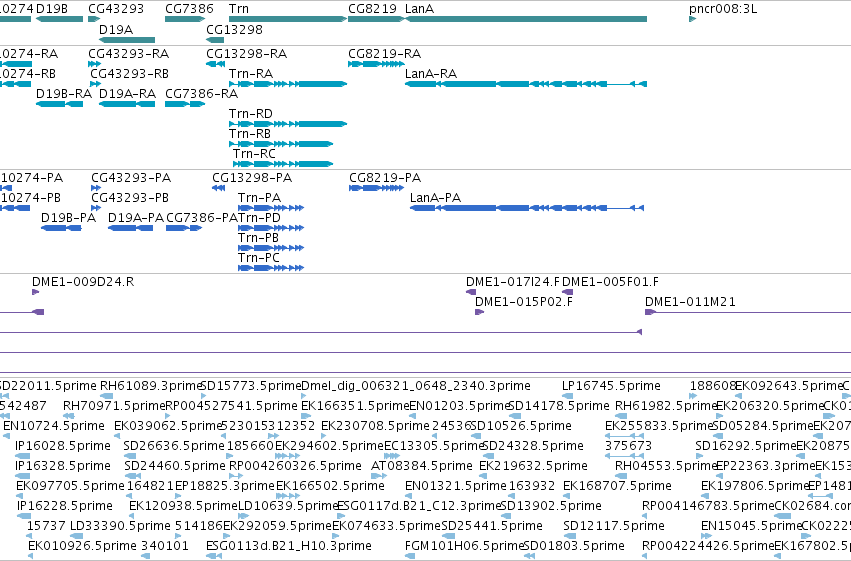The height and width of the screenshot is (561, 851).
Task: Click the D19A-PA protein feature
Action: [x=130, y=228]
